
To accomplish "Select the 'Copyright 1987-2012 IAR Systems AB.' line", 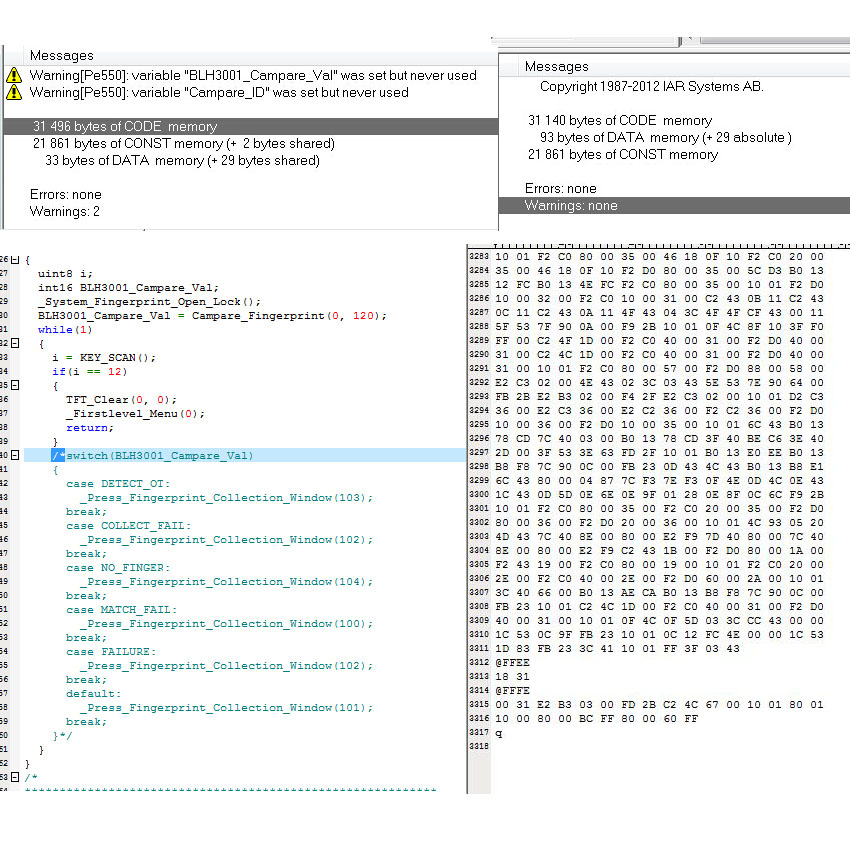I will pyautogui.click(x=652, y=87).
